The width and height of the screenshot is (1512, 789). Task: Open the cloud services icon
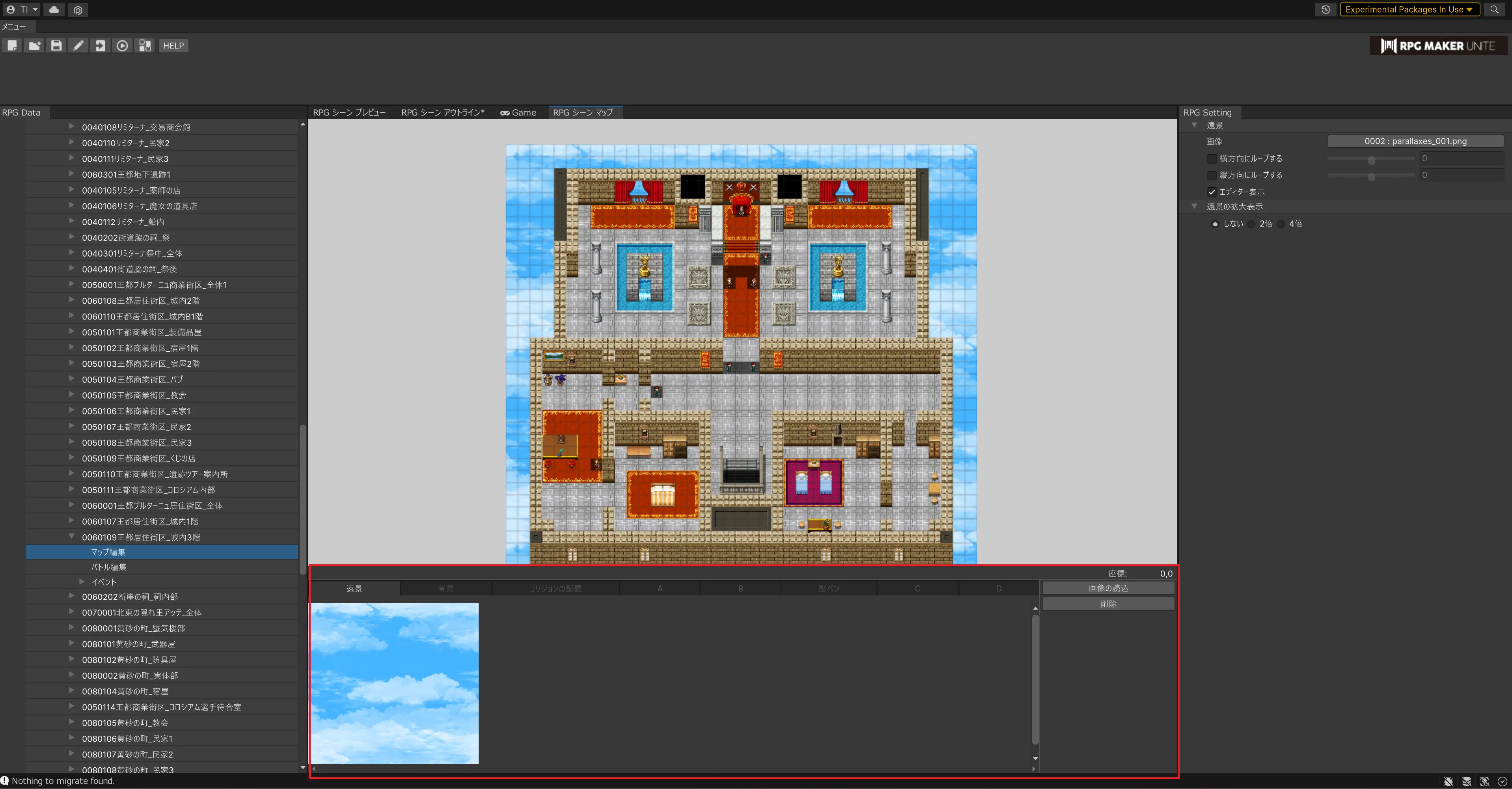point(54,9)
